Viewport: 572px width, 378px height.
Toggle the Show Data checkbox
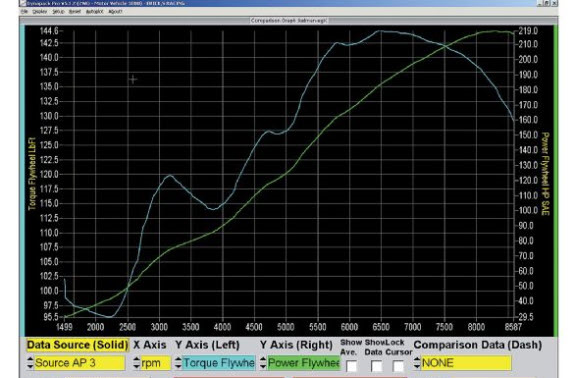pyautogui.click(x=376, y=366)
